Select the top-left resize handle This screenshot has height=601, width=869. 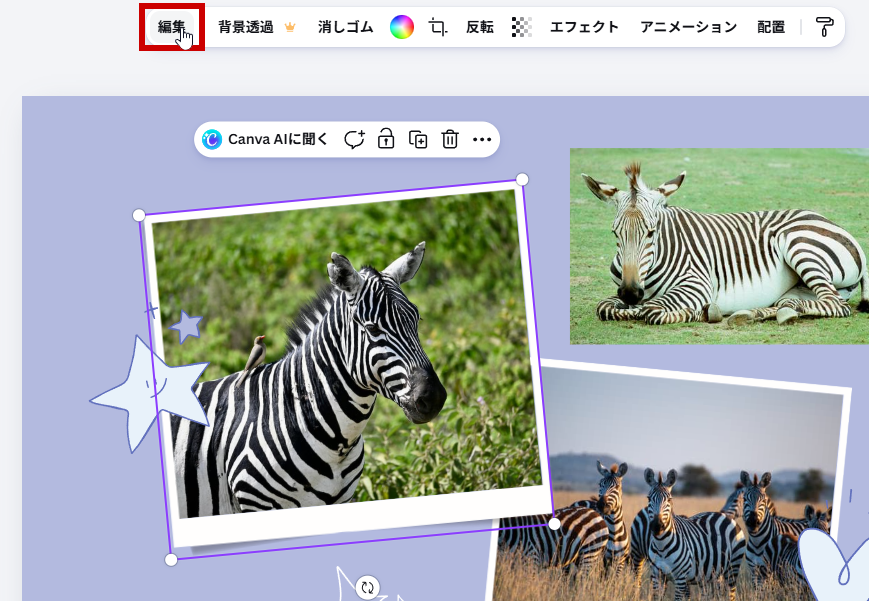coord(139,215)
